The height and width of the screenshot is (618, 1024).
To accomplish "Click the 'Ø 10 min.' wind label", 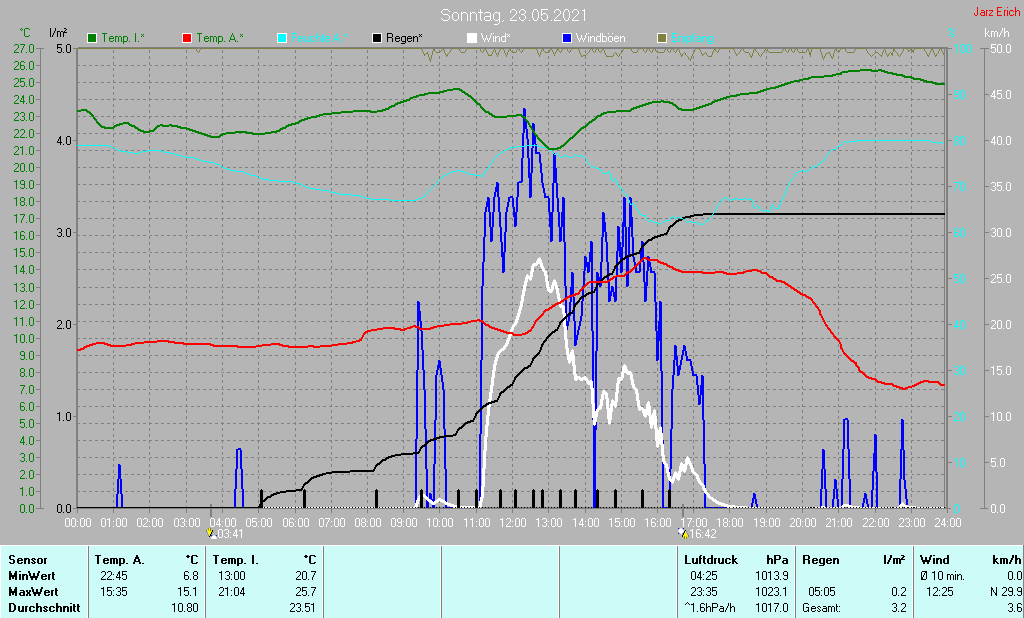I will [942, 576].
